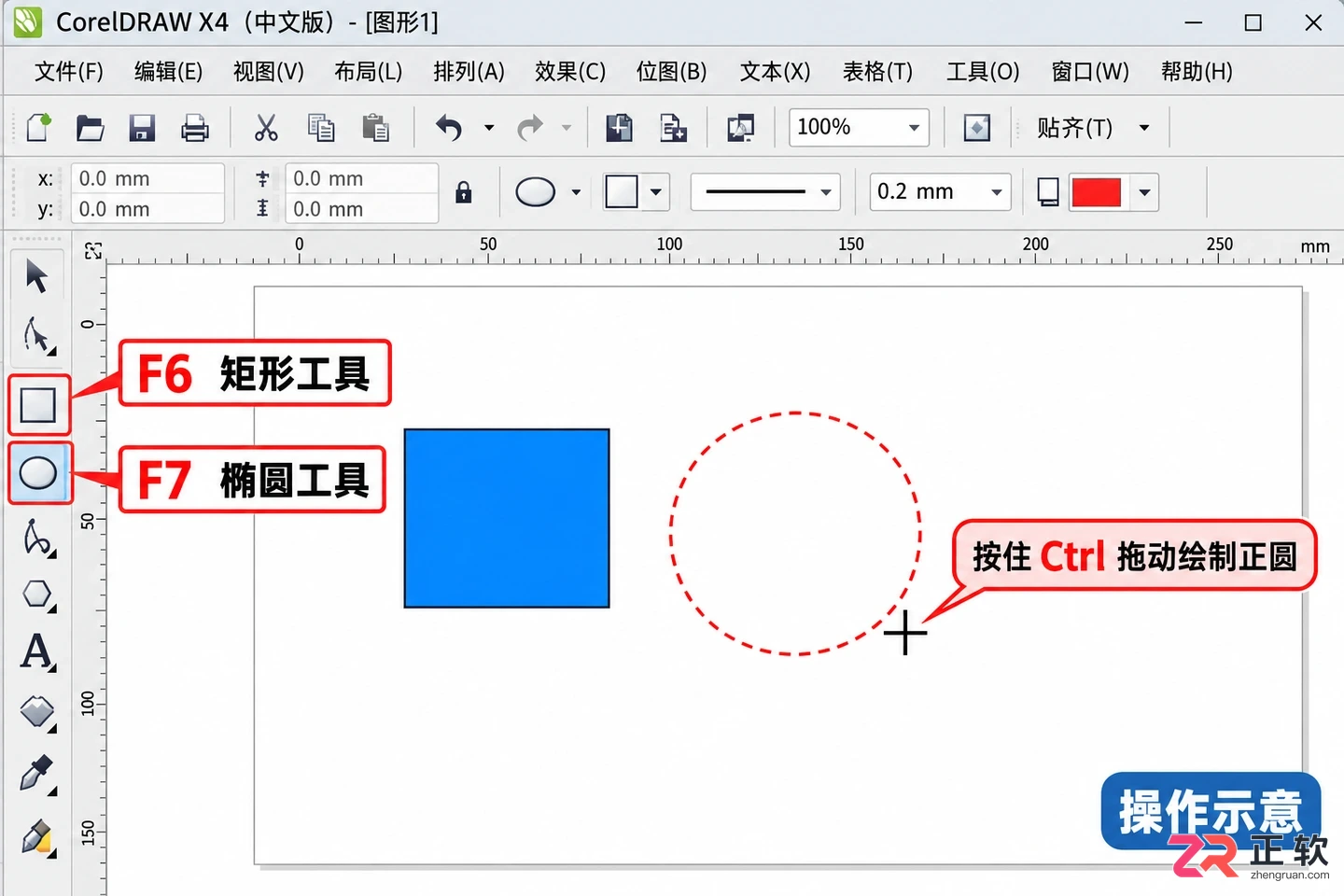Save the document with floppy icon
This screenshot has height=896, width=1344.
coord(142,127)
